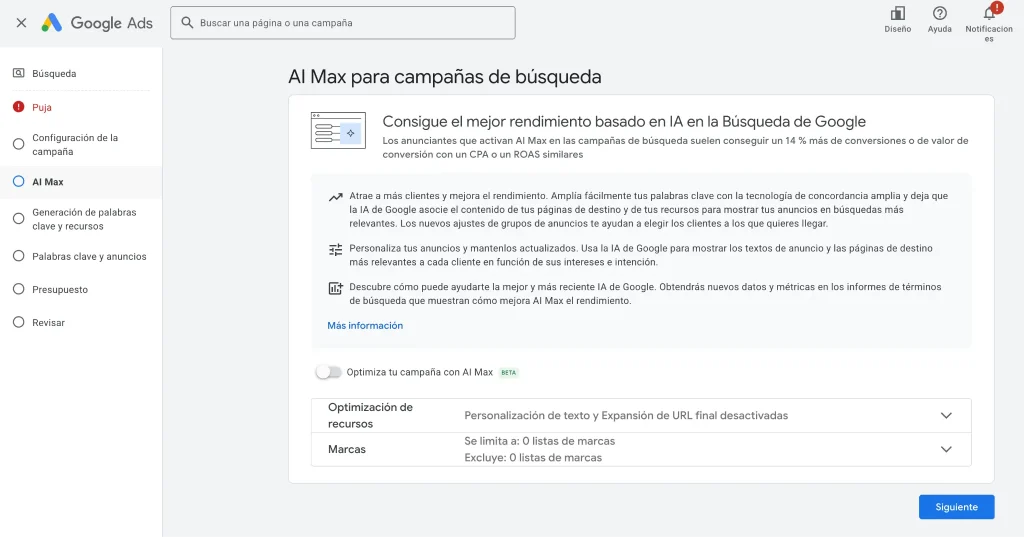
Task: Click the search magnifier icon
Action: [x=187, y=23]
